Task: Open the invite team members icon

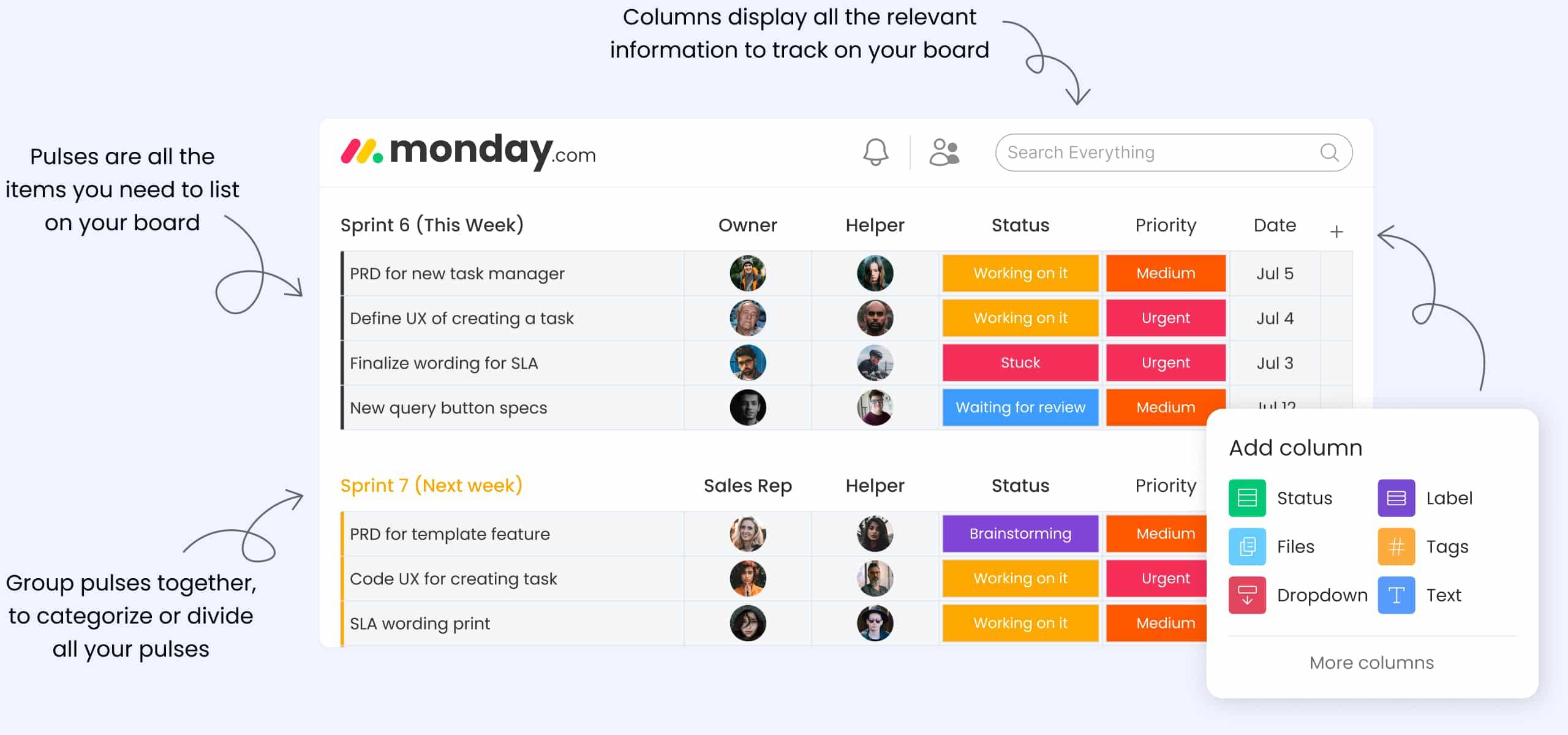Action: pyautogui.click(x=944, y=152)
